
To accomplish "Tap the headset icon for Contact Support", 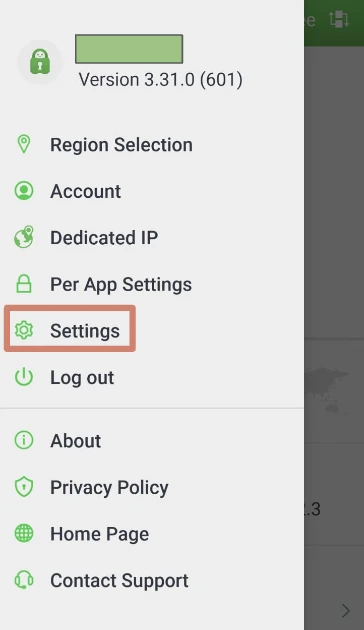I will (x=24, y=580).
